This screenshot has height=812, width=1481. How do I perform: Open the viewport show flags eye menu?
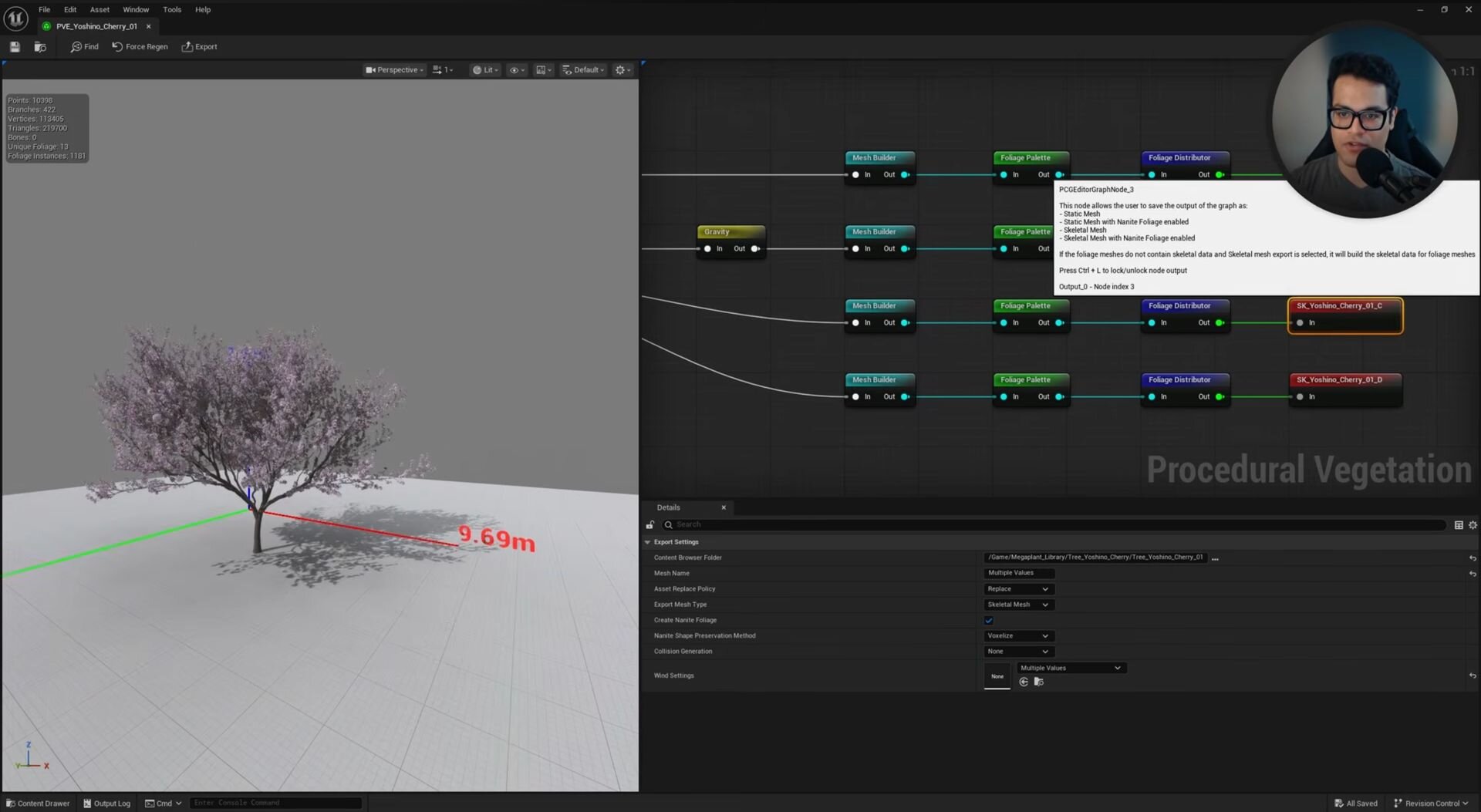pos(516,70)
